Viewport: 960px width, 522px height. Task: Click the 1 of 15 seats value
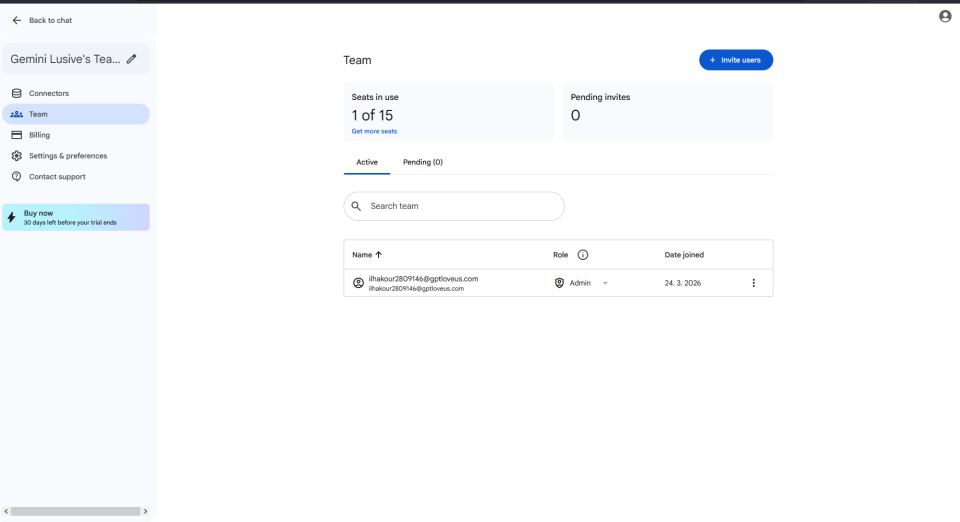point(372,116)
